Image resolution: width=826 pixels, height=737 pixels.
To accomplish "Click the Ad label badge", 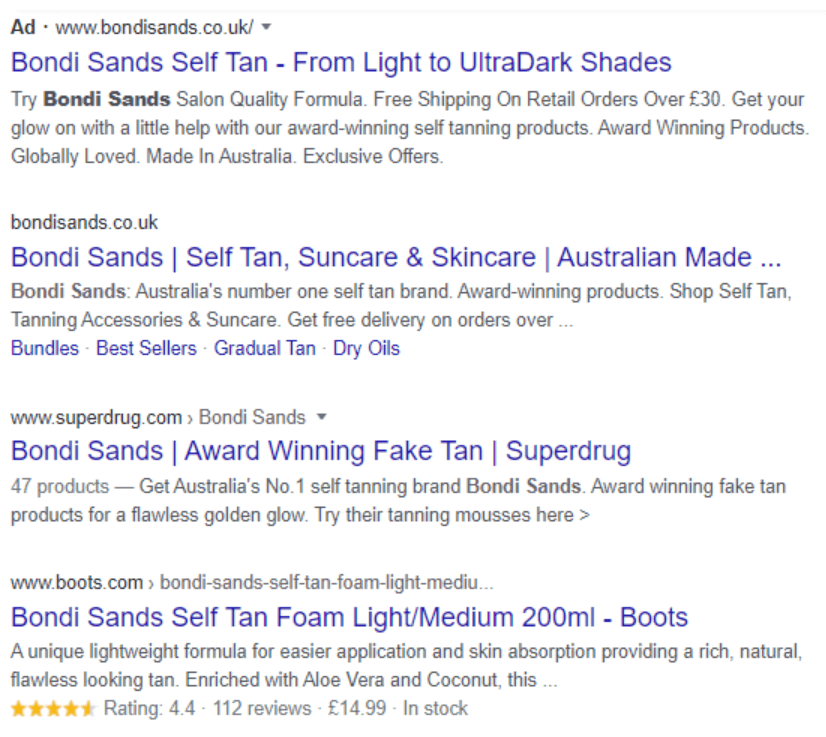I will pyautogui.click(x=23, y=27).
